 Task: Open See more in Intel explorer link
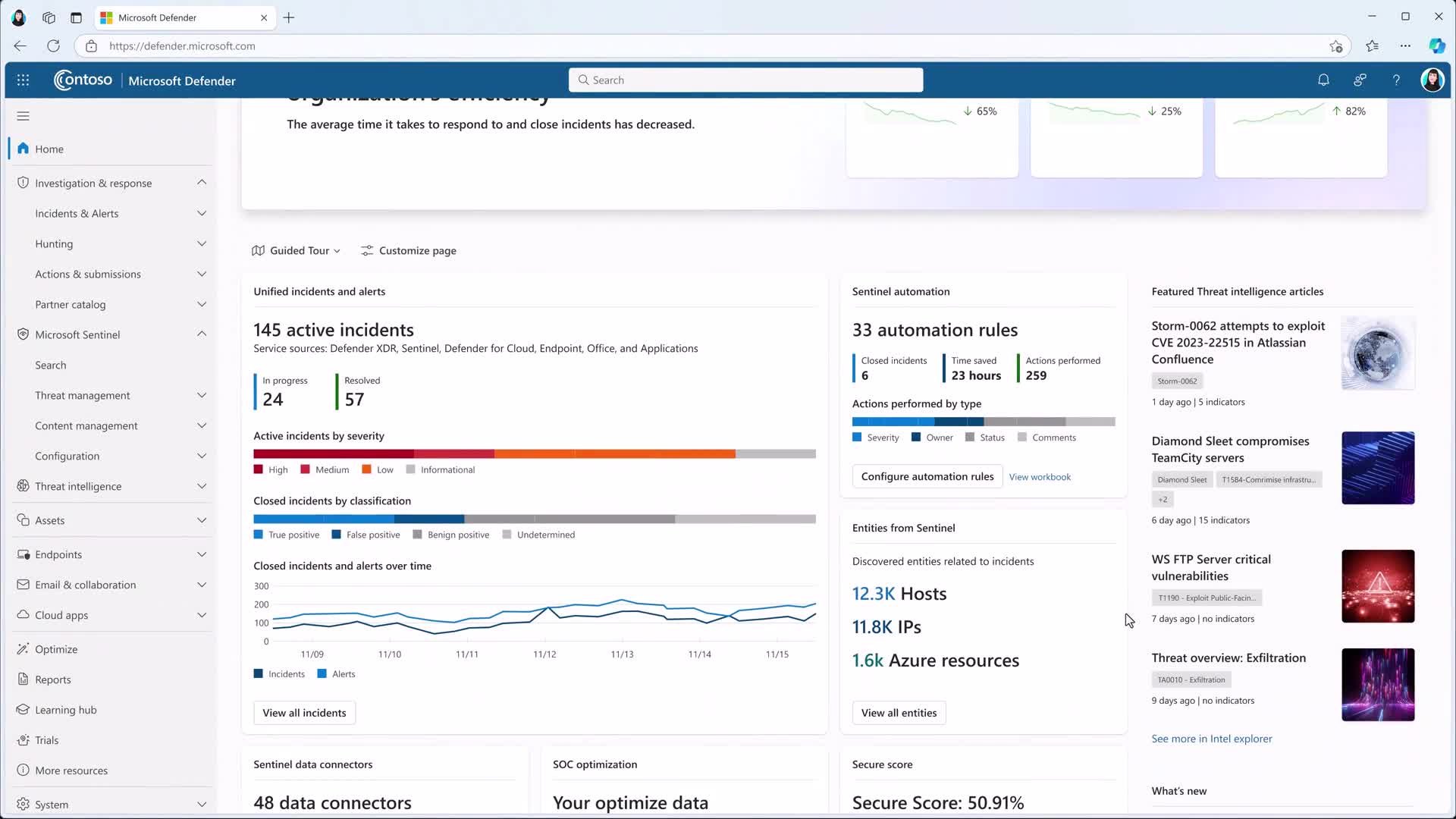(1211, 739)
